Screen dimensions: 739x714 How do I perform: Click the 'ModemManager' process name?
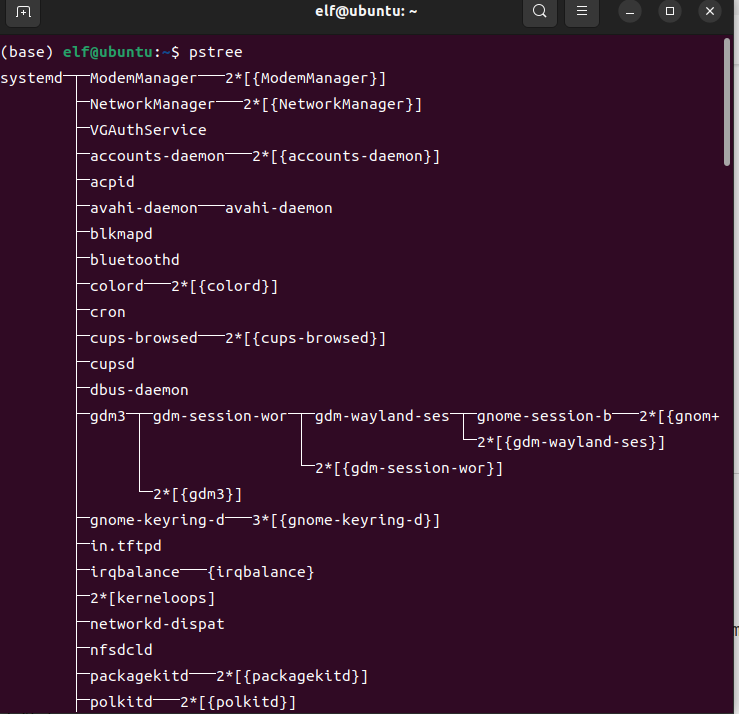pyautogui.click(x=143, y=78)
